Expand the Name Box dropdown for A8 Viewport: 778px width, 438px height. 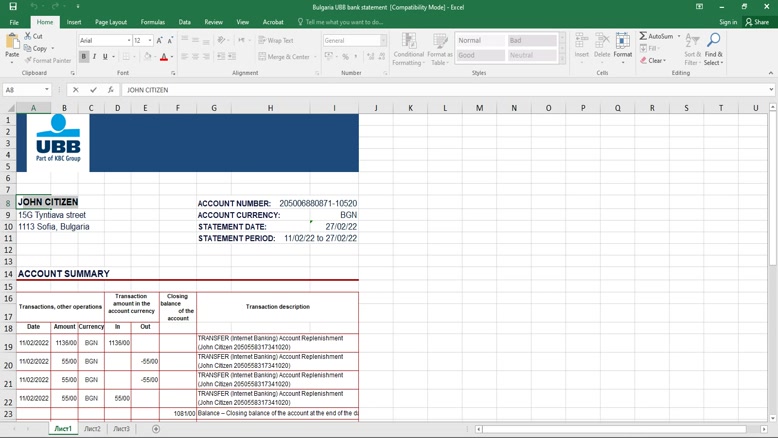(46, 90)
